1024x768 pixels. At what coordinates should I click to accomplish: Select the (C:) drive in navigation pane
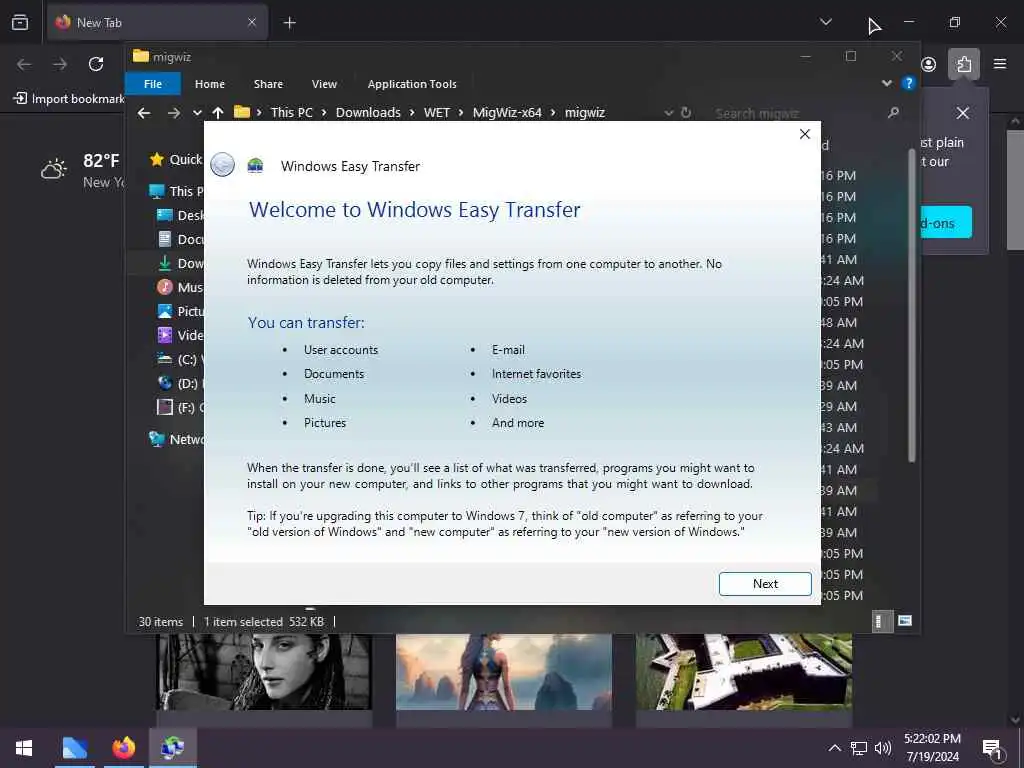(180, 359)
